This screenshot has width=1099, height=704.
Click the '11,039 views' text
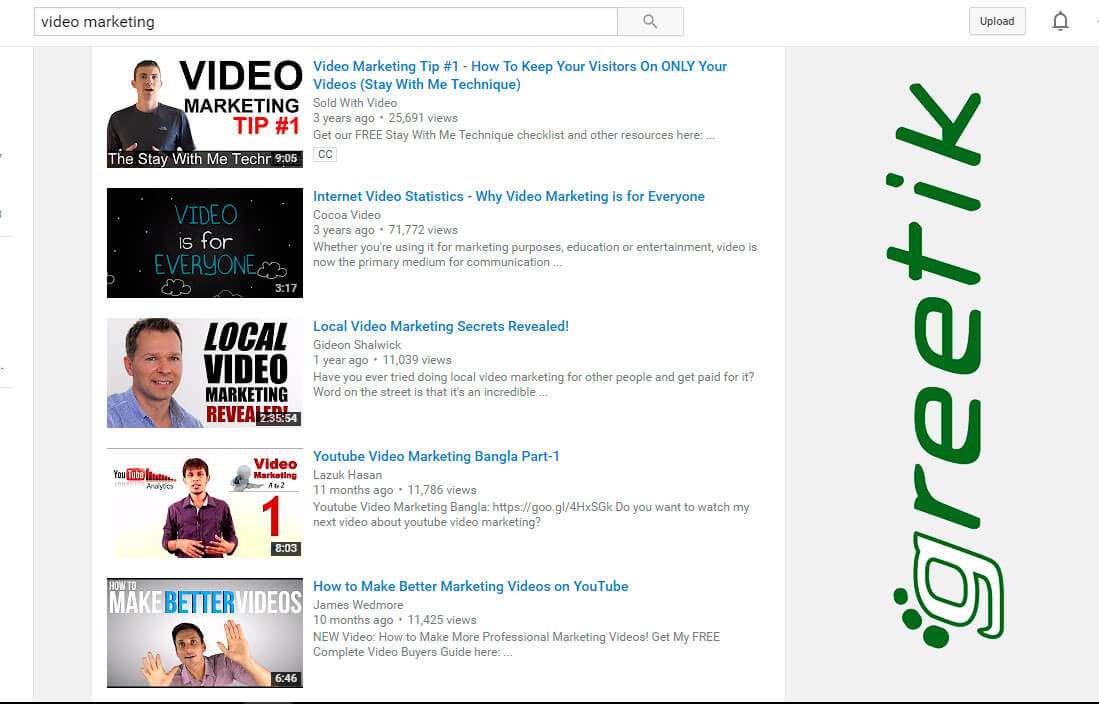(416, 360)
